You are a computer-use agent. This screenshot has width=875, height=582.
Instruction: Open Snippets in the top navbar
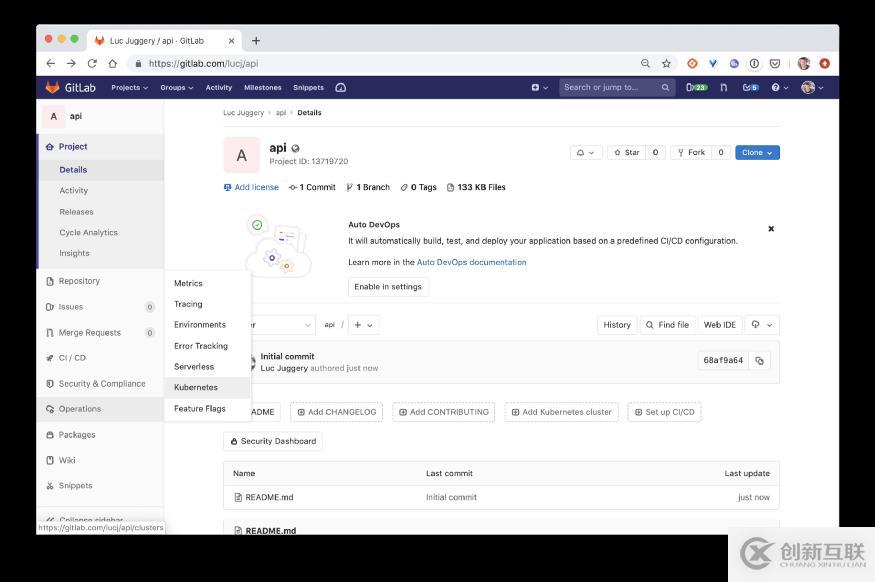(x=309, y=88)
